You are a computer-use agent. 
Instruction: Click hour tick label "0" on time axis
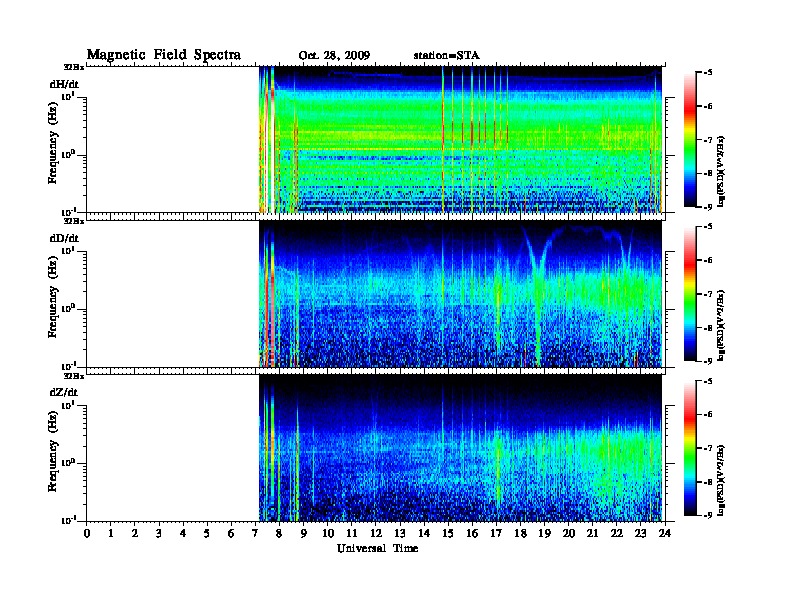tap(87, 534)
